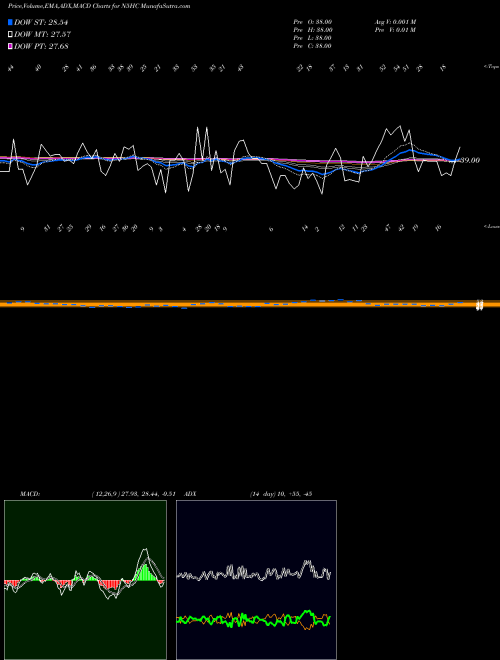Image resolution: width=500 pixels, height=660 pixels.
Task: Select the DOW PT value text
Action: (41, 46)
